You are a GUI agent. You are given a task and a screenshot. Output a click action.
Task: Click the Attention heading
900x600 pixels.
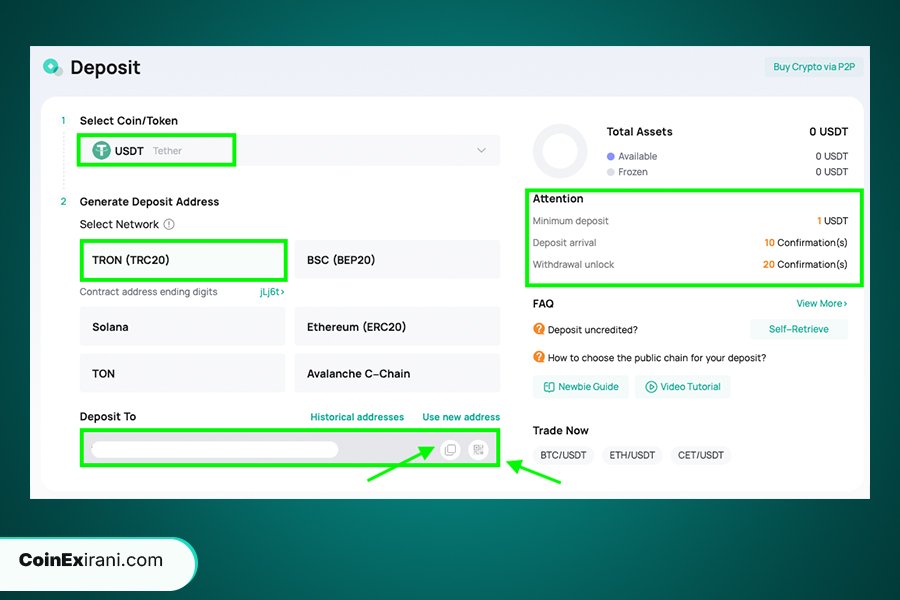click(558, 199)
